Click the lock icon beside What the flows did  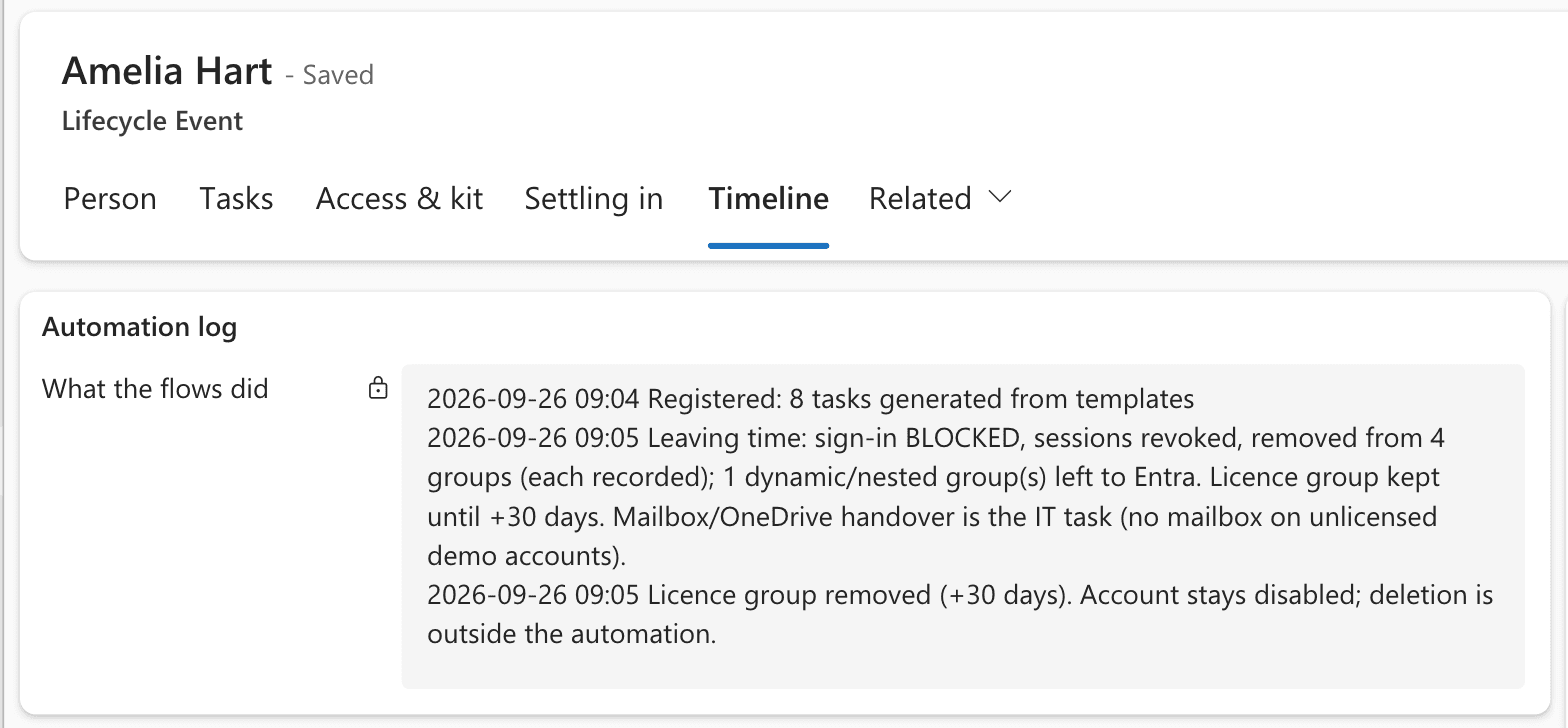pyautogui.click(x=378, y=389)
